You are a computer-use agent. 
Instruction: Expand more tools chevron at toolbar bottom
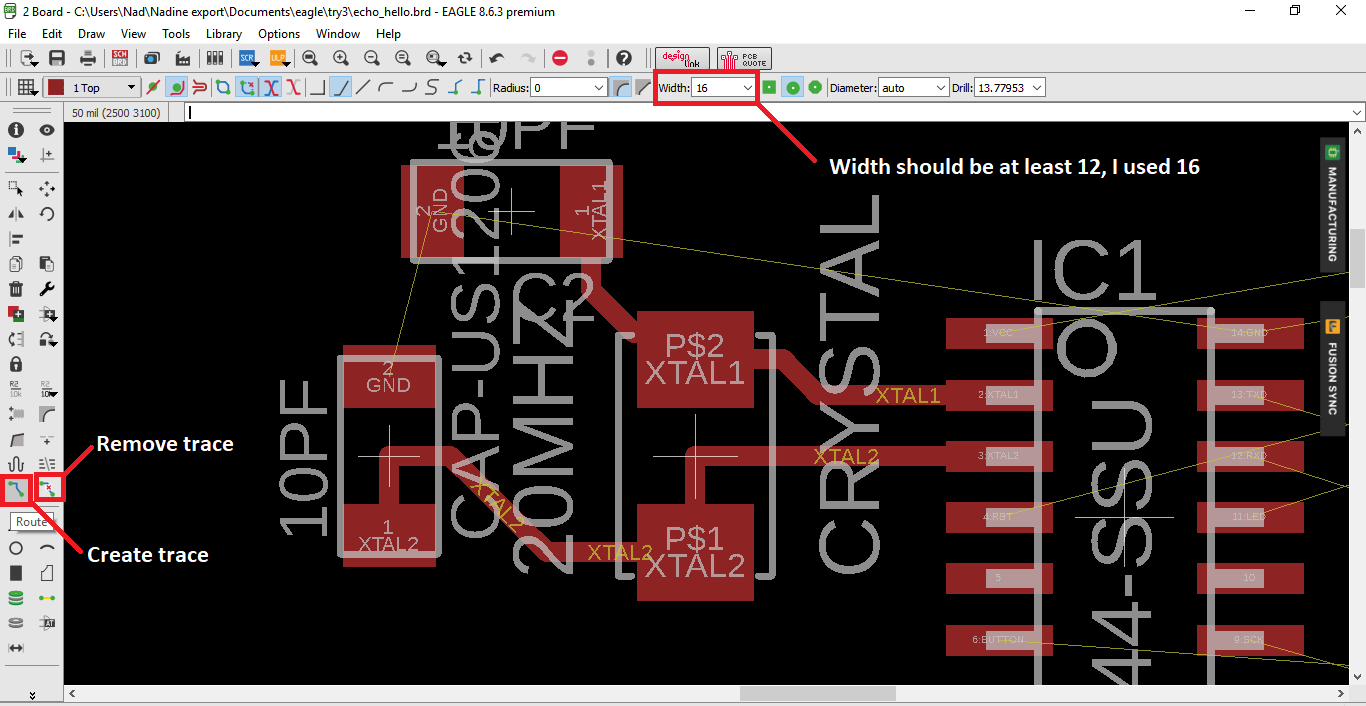pos(32,694)
